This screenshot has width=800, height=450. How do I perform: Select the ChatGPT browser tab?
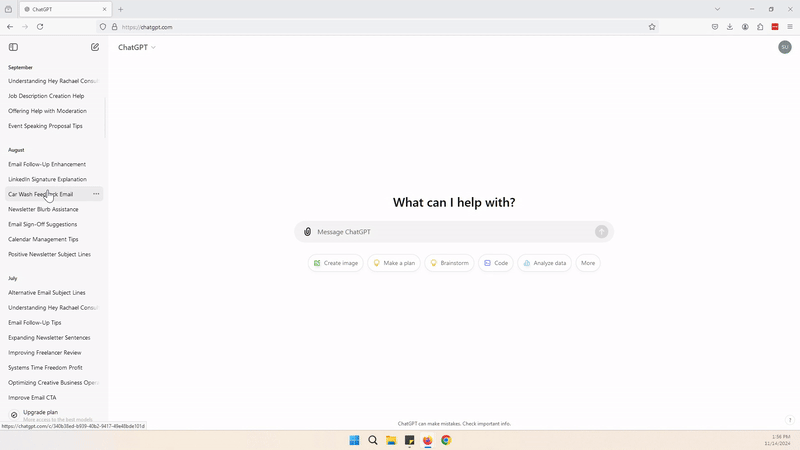65,9
